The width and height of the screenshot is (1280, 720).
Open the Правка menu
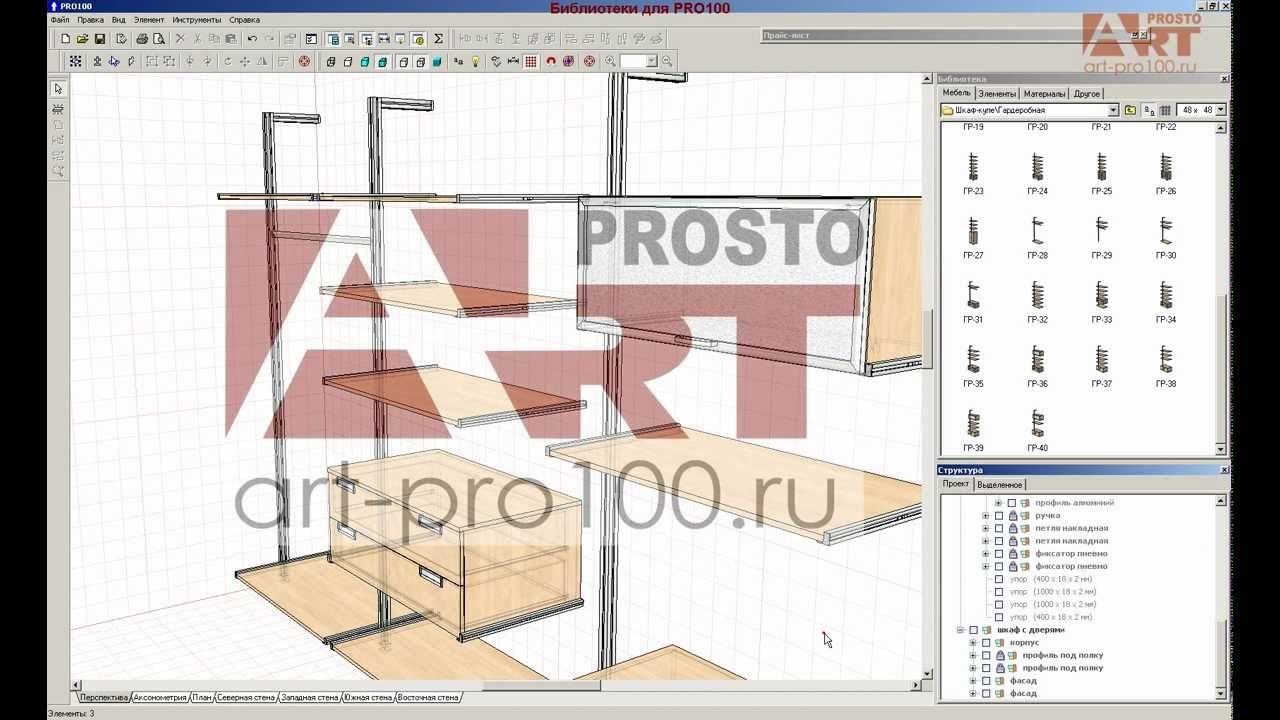click(90, 20)
